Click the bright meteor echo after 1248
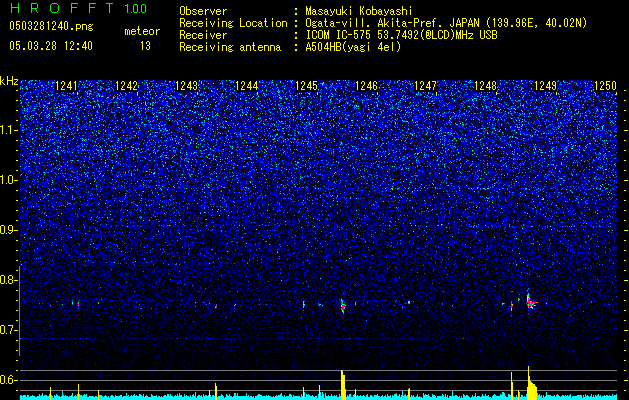629x400 pixels. (531, 302)
